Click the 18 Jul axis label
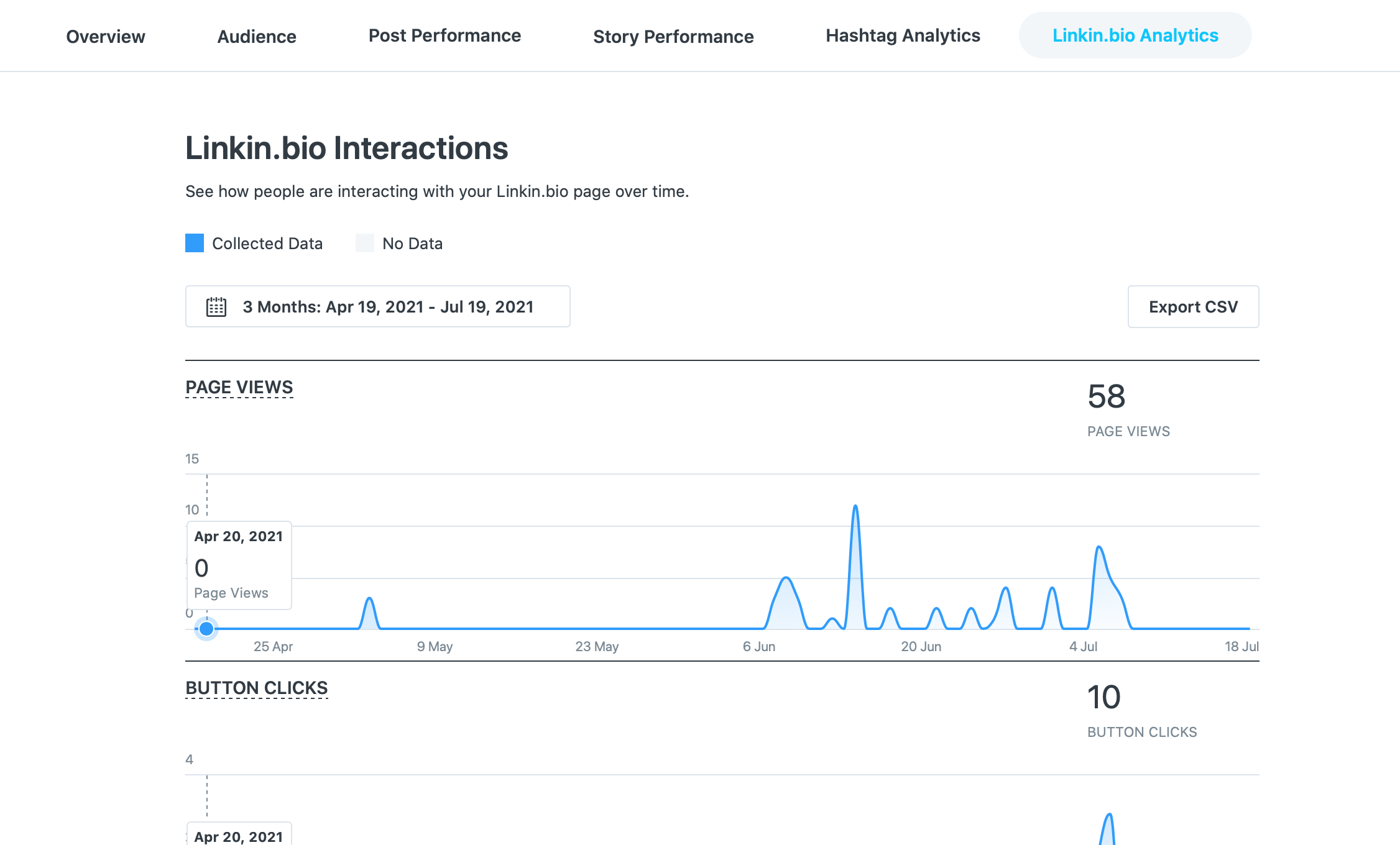This screenshot has width=1400, height=845. [1241, 646]
